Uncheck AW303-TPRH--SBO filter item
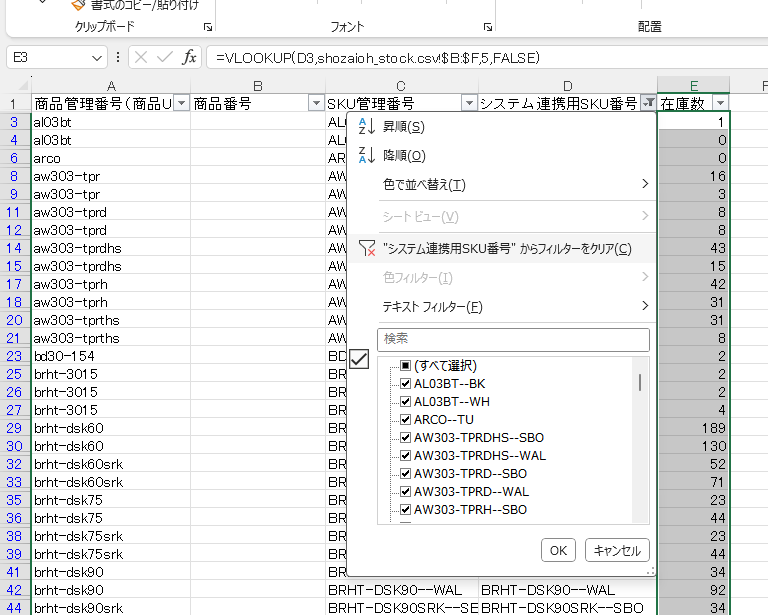This screenshot has height=615, width=768. point(406,510)
